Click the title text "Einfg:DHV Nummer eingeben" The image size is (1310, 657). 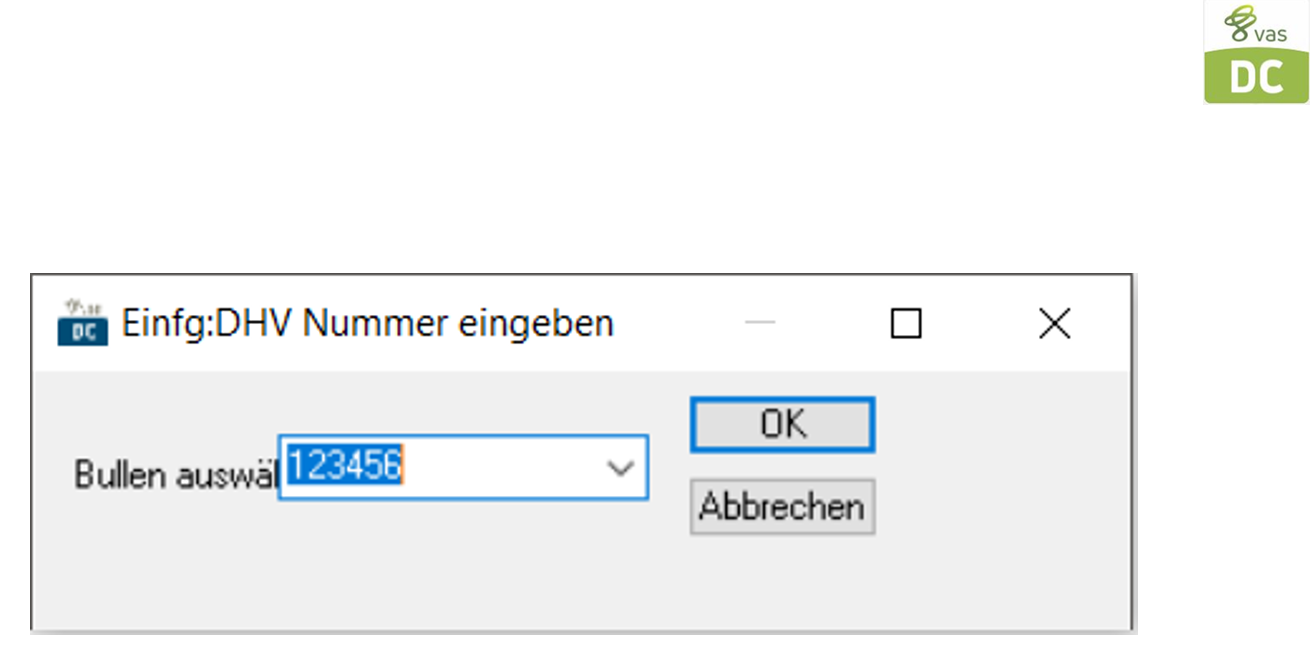pyautogui.click(x=367, y=323)
